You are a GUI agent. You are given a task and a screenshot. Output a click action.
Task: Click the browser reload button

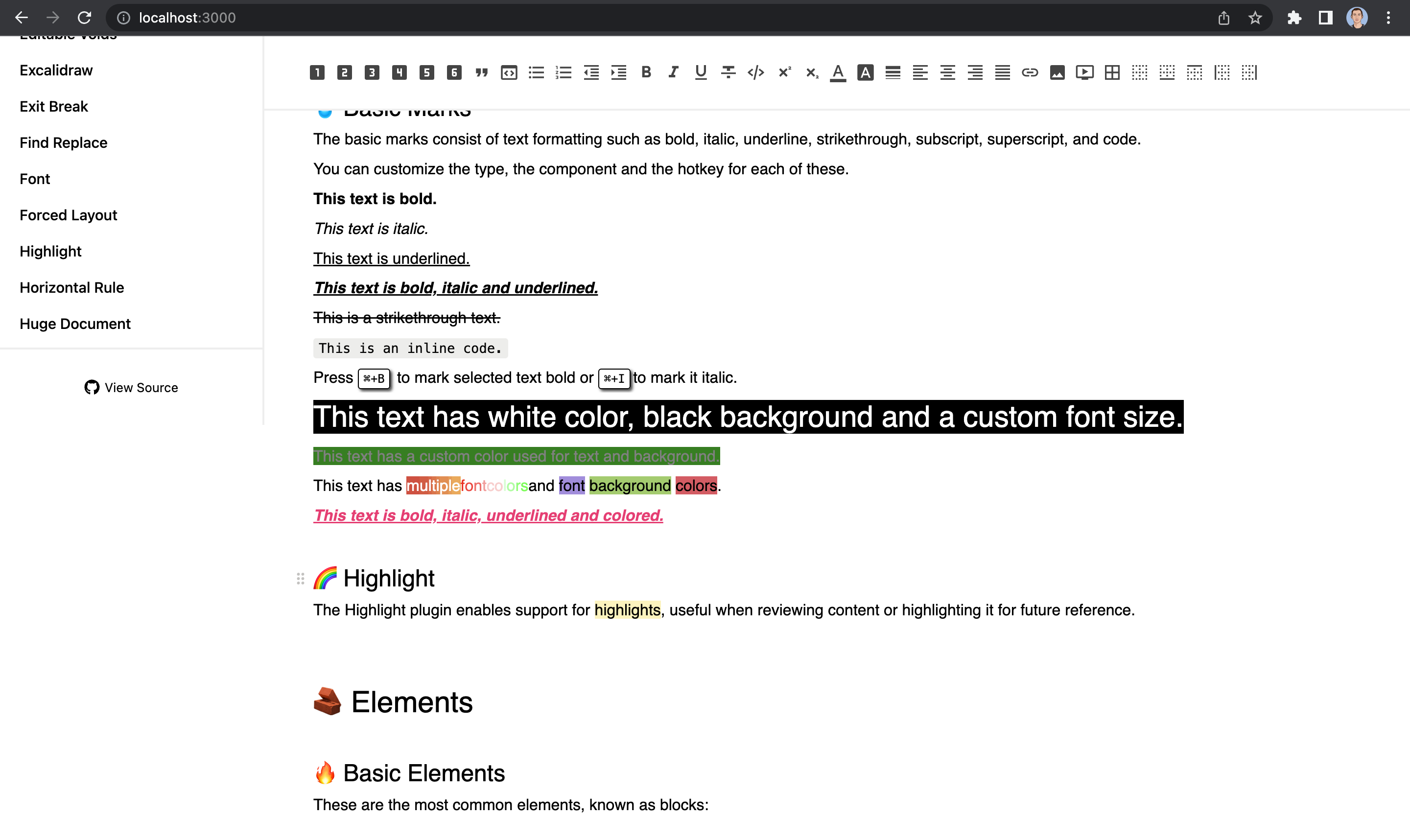(x=85, y=18)
